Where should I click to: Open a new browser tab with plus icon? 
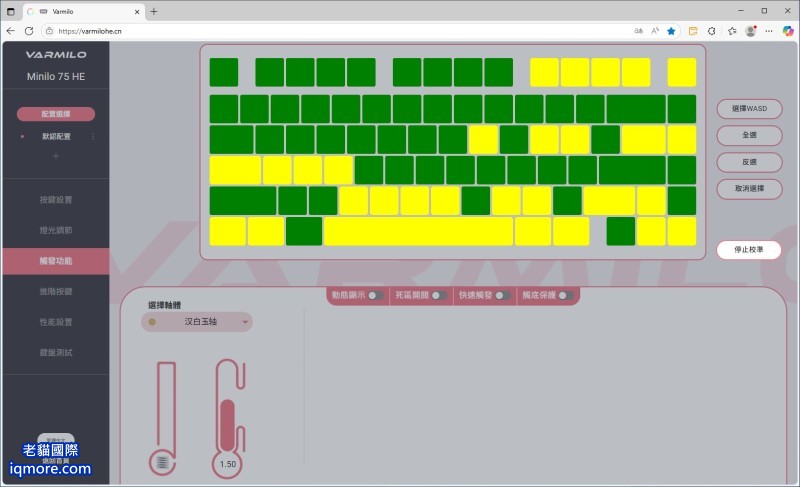[154, 11]
